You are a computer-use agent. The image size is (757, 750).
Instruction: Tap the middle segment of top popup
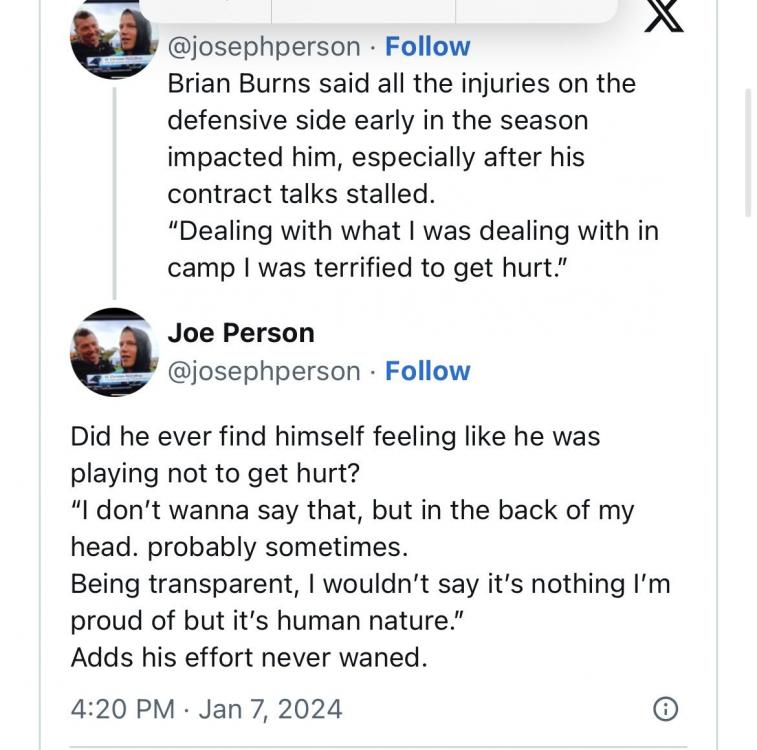point(363,10)
